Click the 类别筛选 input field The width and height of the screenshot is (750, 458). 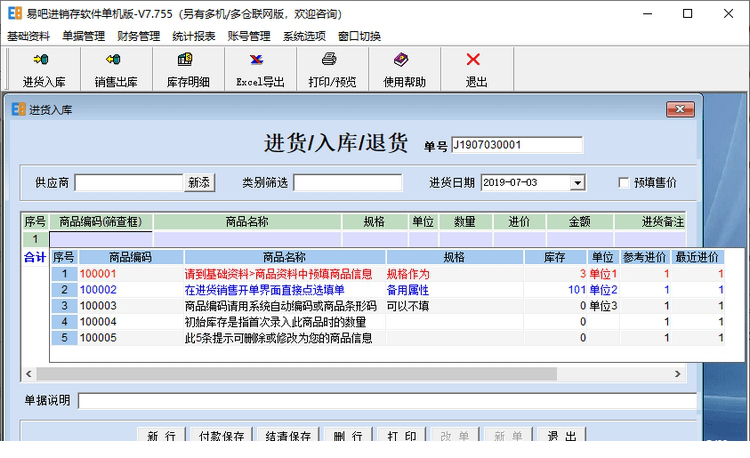348,183
